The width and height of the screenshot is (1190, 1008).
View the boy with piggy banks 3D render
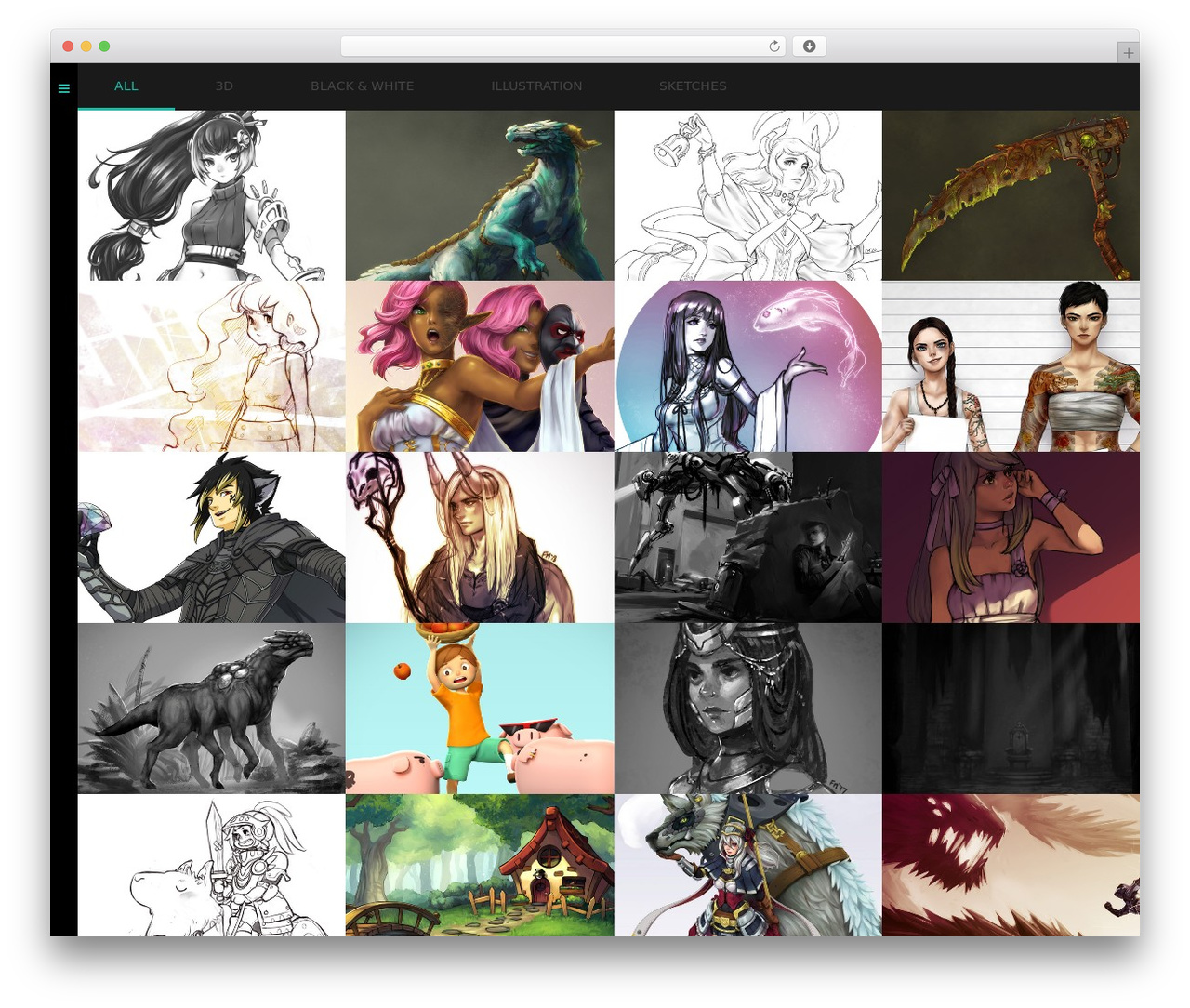(480, 709)
